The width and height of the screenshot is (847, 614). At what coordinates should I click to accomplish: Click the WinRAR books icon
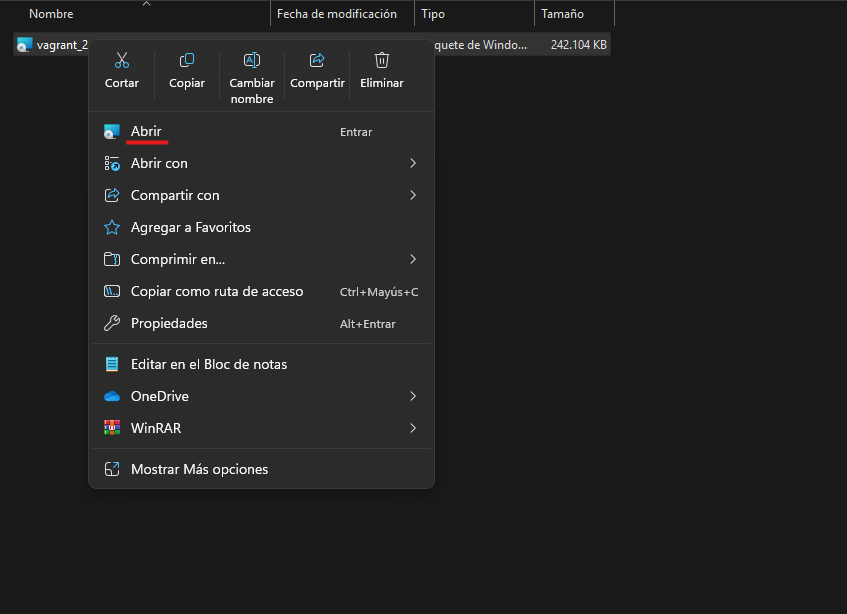(112, 428)
